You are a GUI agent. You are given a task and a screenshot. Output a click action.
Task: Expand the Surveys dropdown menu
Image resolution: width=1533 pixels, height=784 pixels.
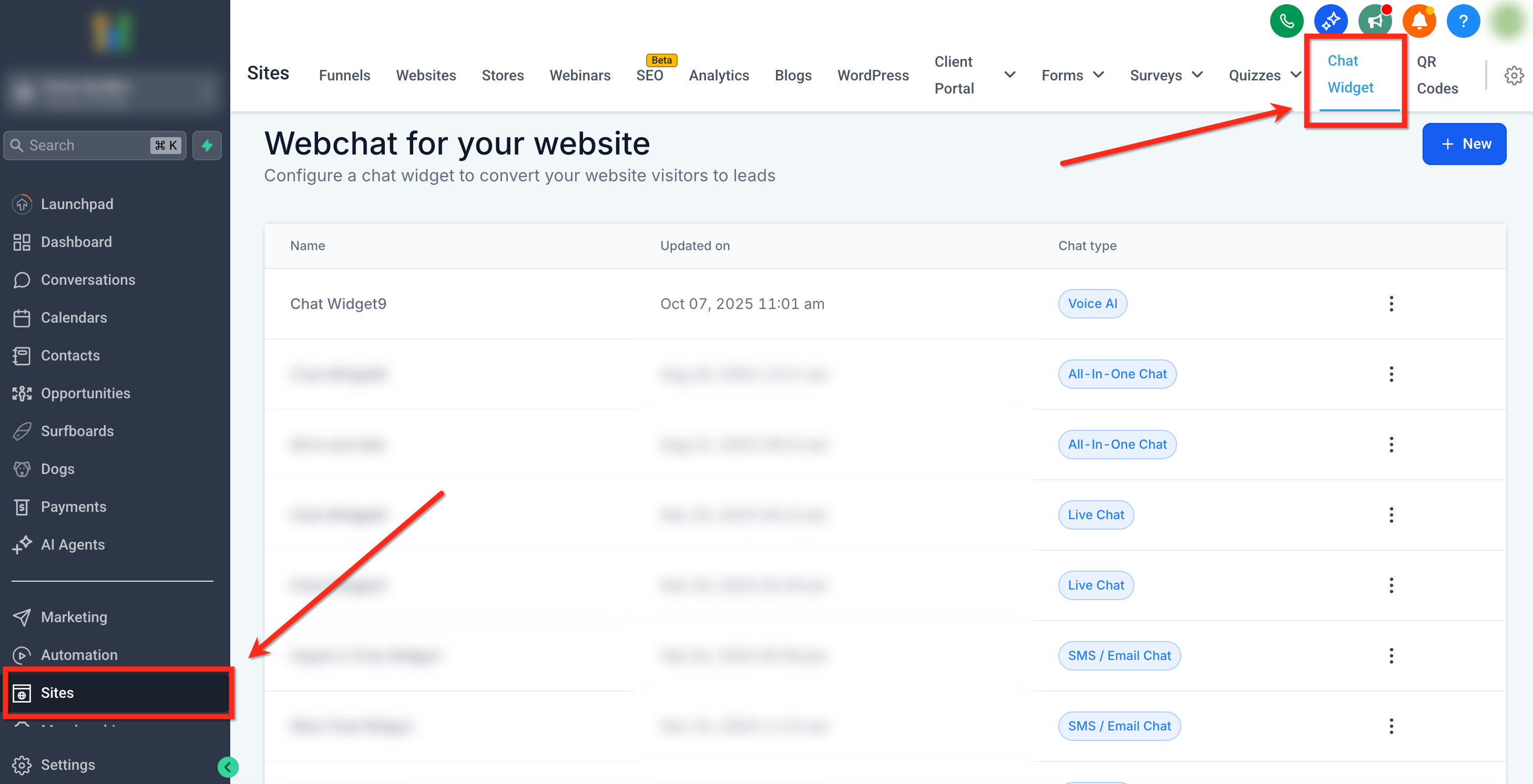click(x=1198, y=75)
